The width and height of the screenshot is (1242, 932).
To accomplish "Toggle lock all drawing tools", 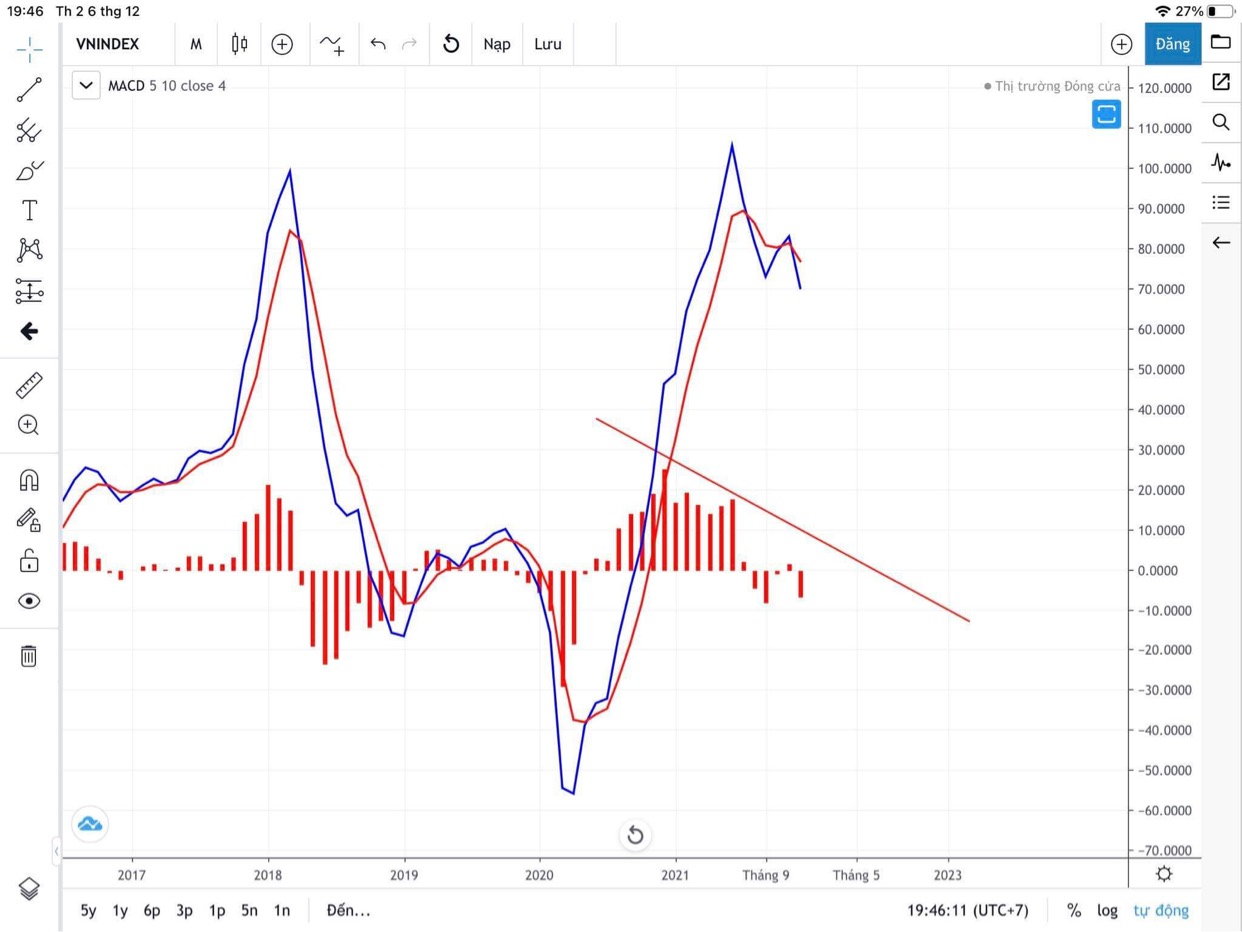I will pyautogui.click(x=29, y=561).
